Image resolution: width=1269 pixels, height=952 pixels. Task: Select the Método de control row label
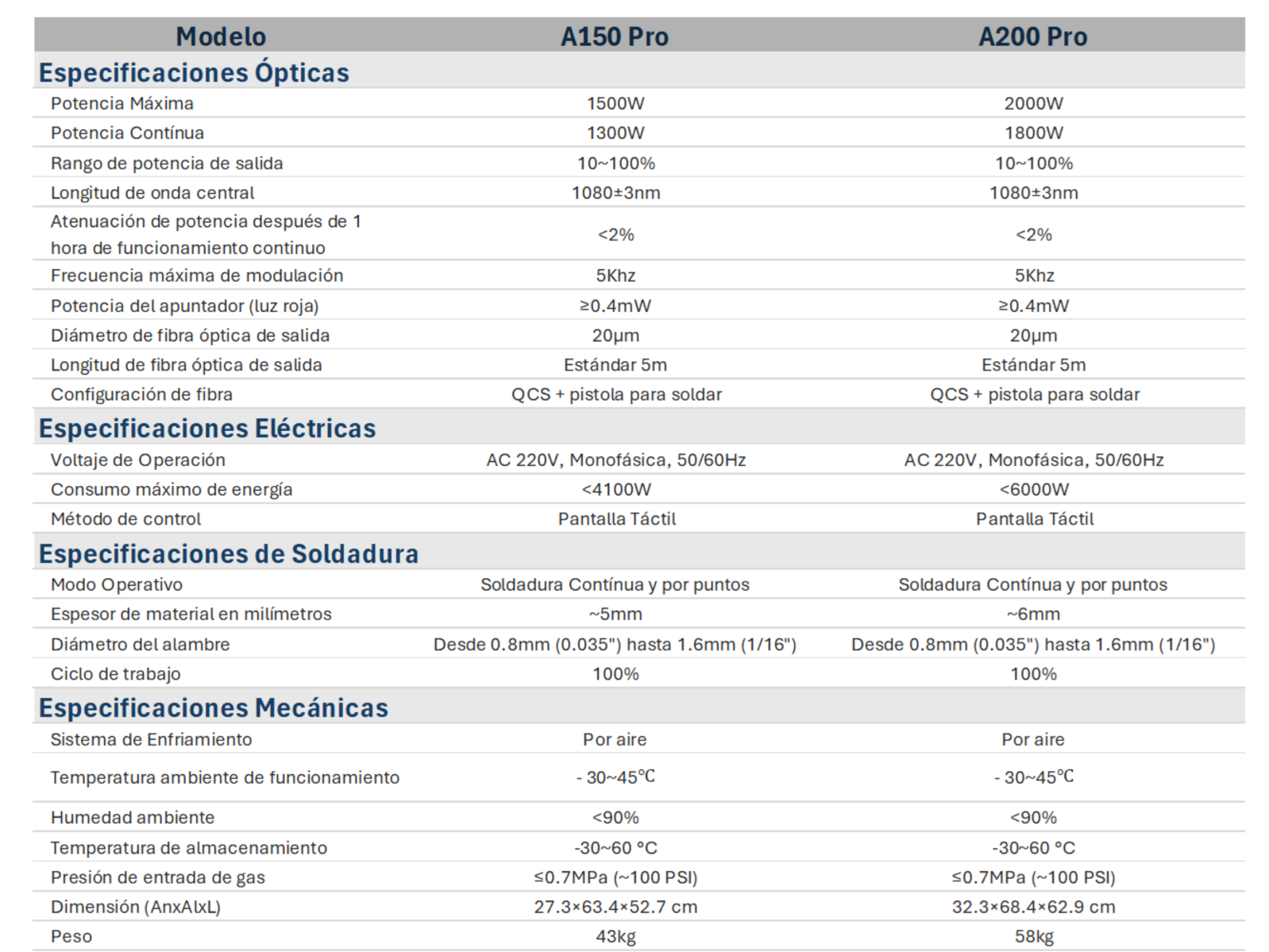(x=125, y=519)
